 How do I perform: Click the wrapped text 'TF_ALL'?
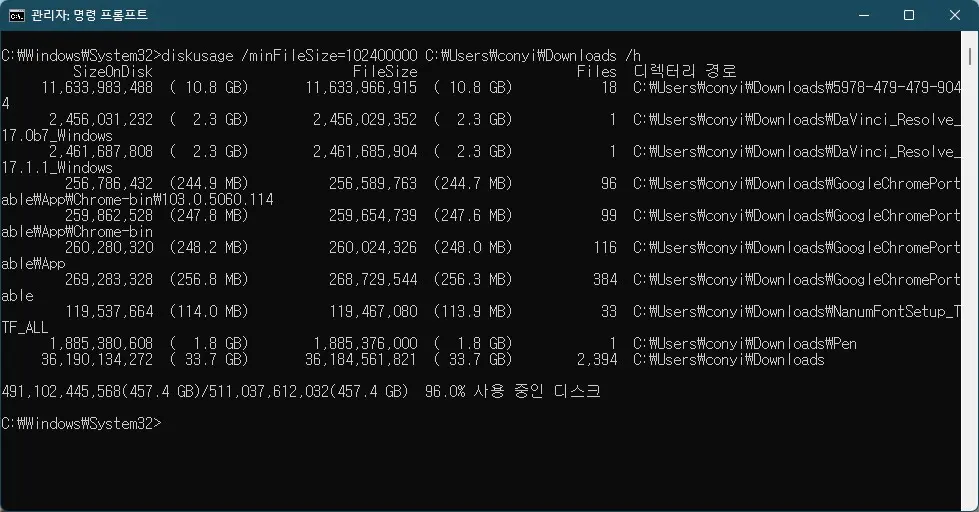(25, 328)
